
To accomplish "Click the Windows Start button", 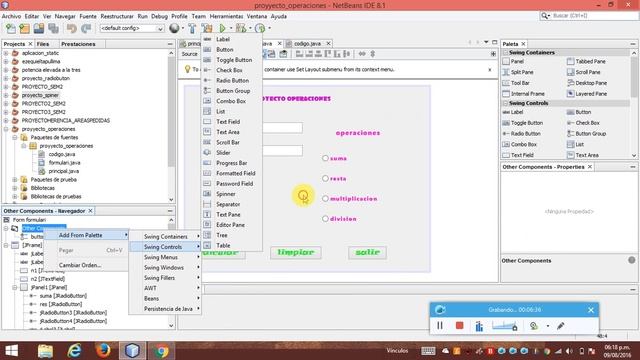I will 12,351.
